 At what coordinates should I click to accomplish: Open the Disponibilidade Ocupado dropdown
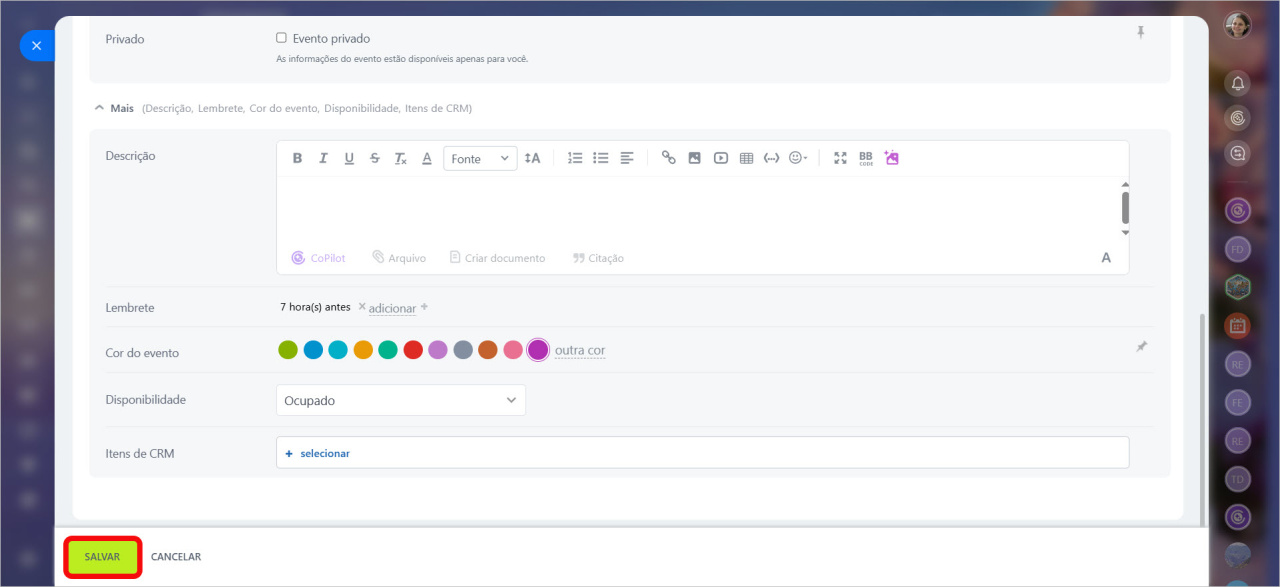(x=401, y=400)
